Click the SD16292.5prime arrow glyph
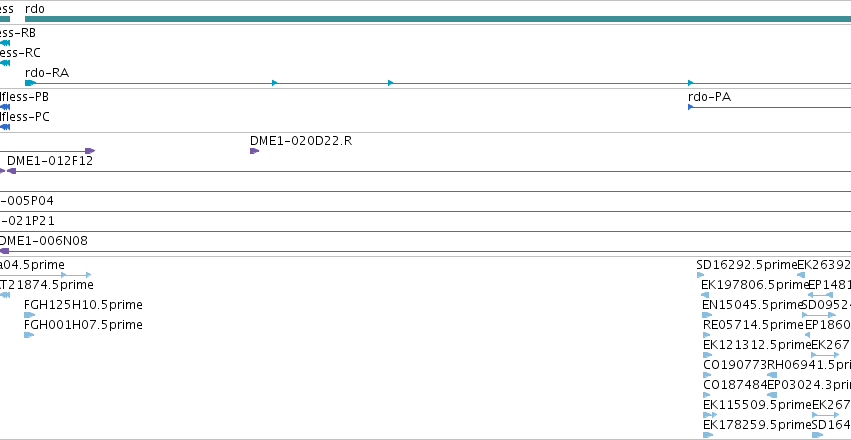Screen dimensions: 851x440 point(700,275)
